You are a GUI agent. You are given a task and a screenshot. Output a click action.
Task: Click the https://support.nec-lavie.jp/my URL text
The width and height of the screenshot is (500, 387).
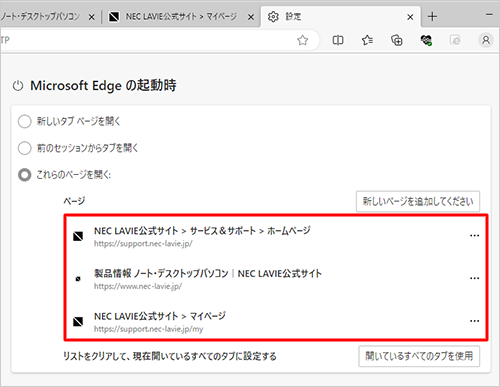click(148, 329)
